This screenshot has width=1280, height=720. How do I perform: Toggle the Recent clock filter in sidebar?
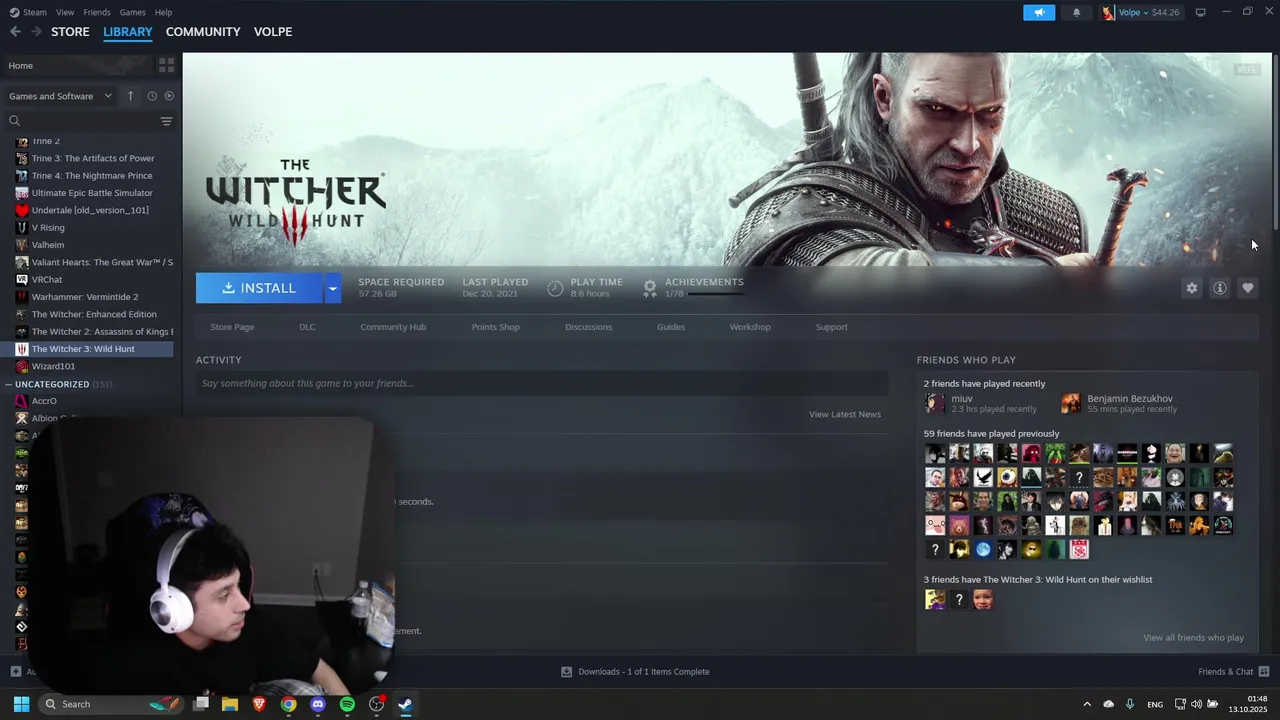152,96
